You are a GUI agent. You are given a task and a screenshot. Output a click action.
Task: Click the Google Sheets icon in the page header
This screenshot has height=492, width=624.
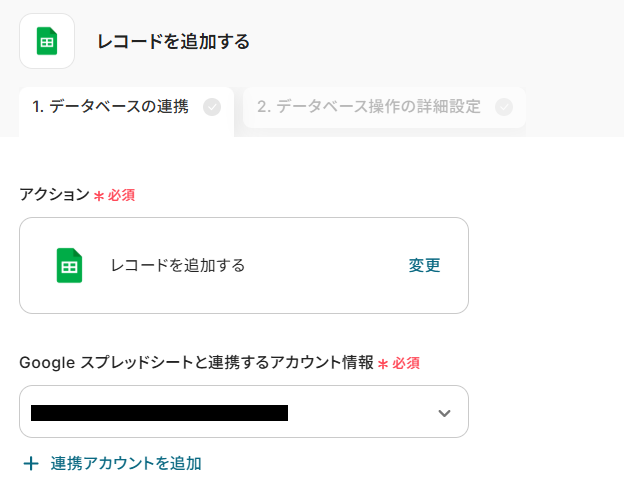(47, 41)
